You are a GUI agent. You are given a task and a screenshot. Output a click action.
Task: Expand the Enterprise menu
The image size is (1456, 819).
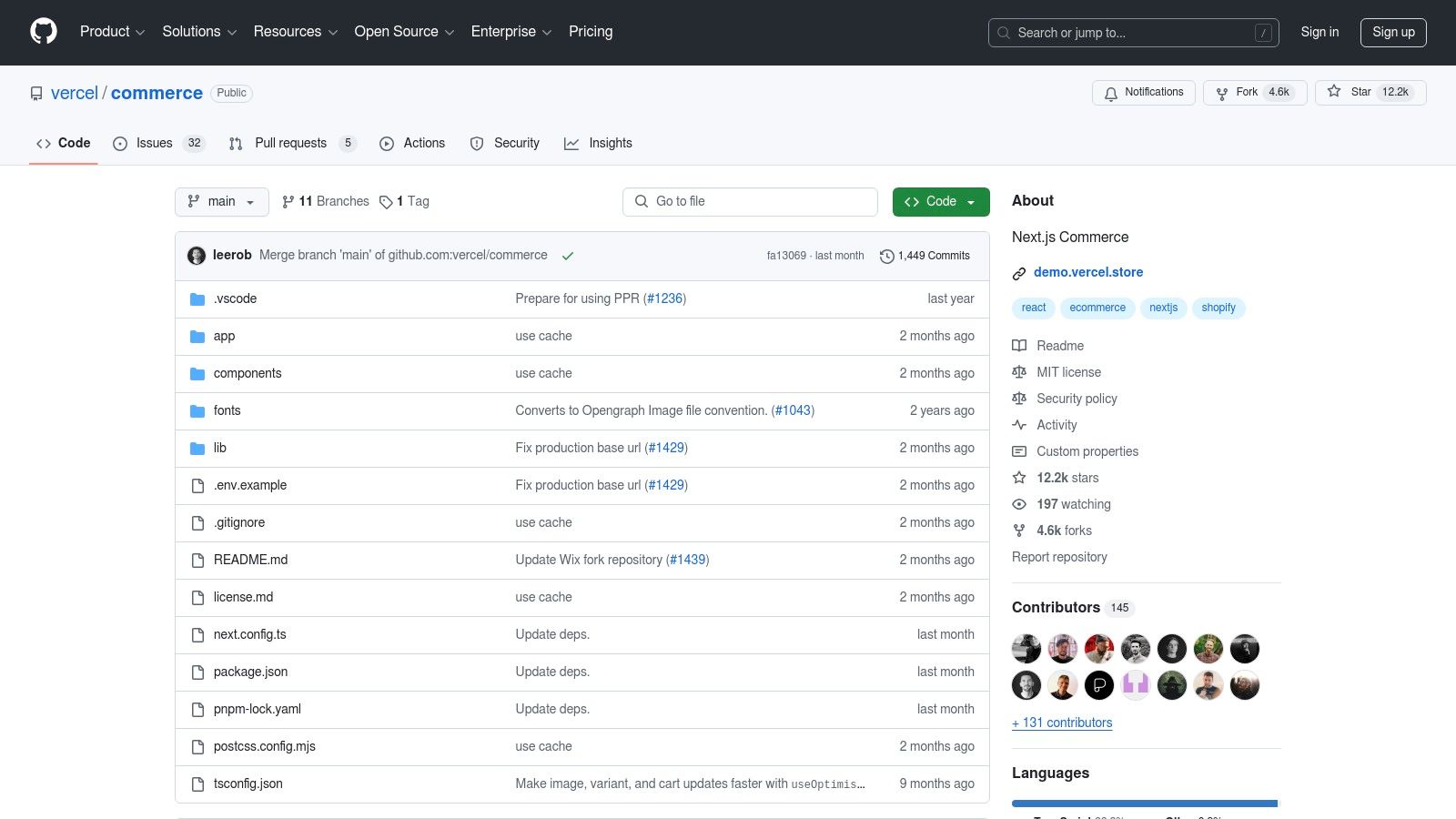511,32
